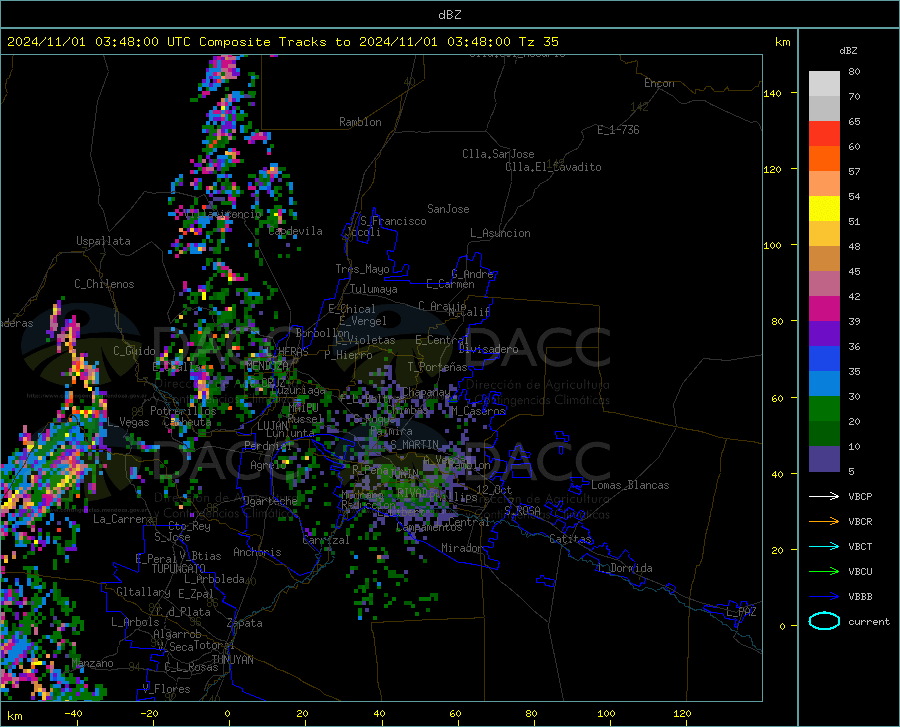Click the blue VBBB arrow icon
This screenshot has height=727, width=900.
point(824,596)
